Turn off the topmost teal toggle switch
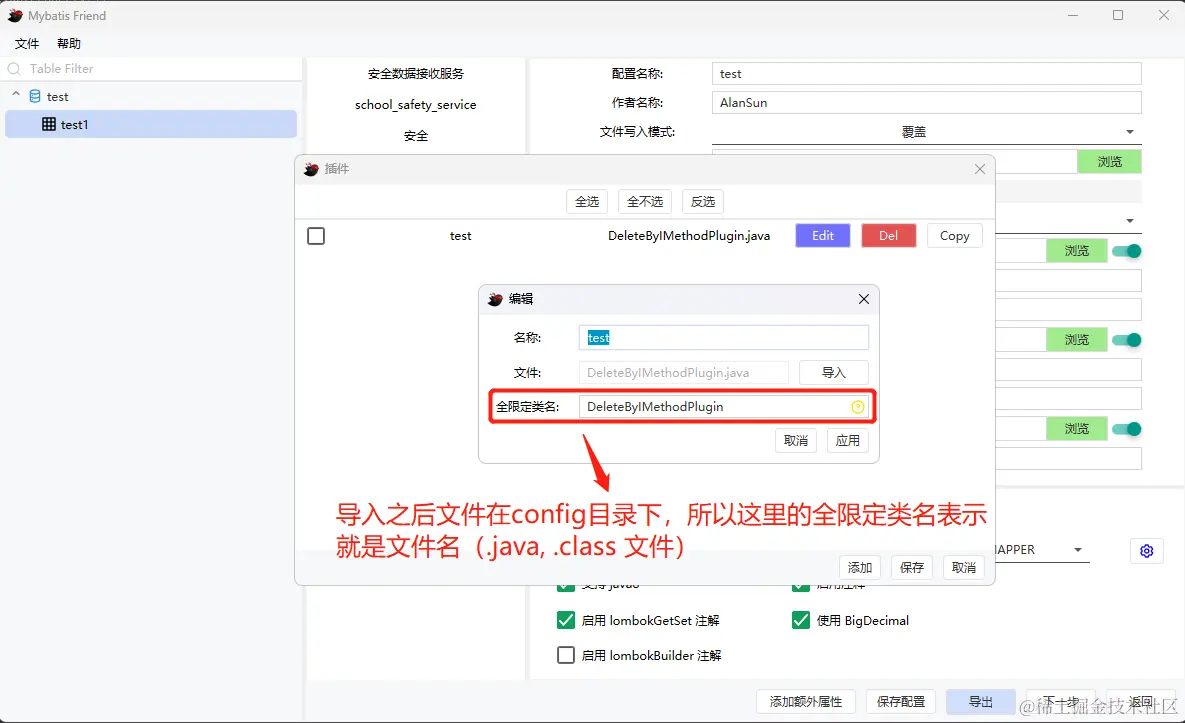This screenshot has height=723, width=1185. click(1127, 251)
